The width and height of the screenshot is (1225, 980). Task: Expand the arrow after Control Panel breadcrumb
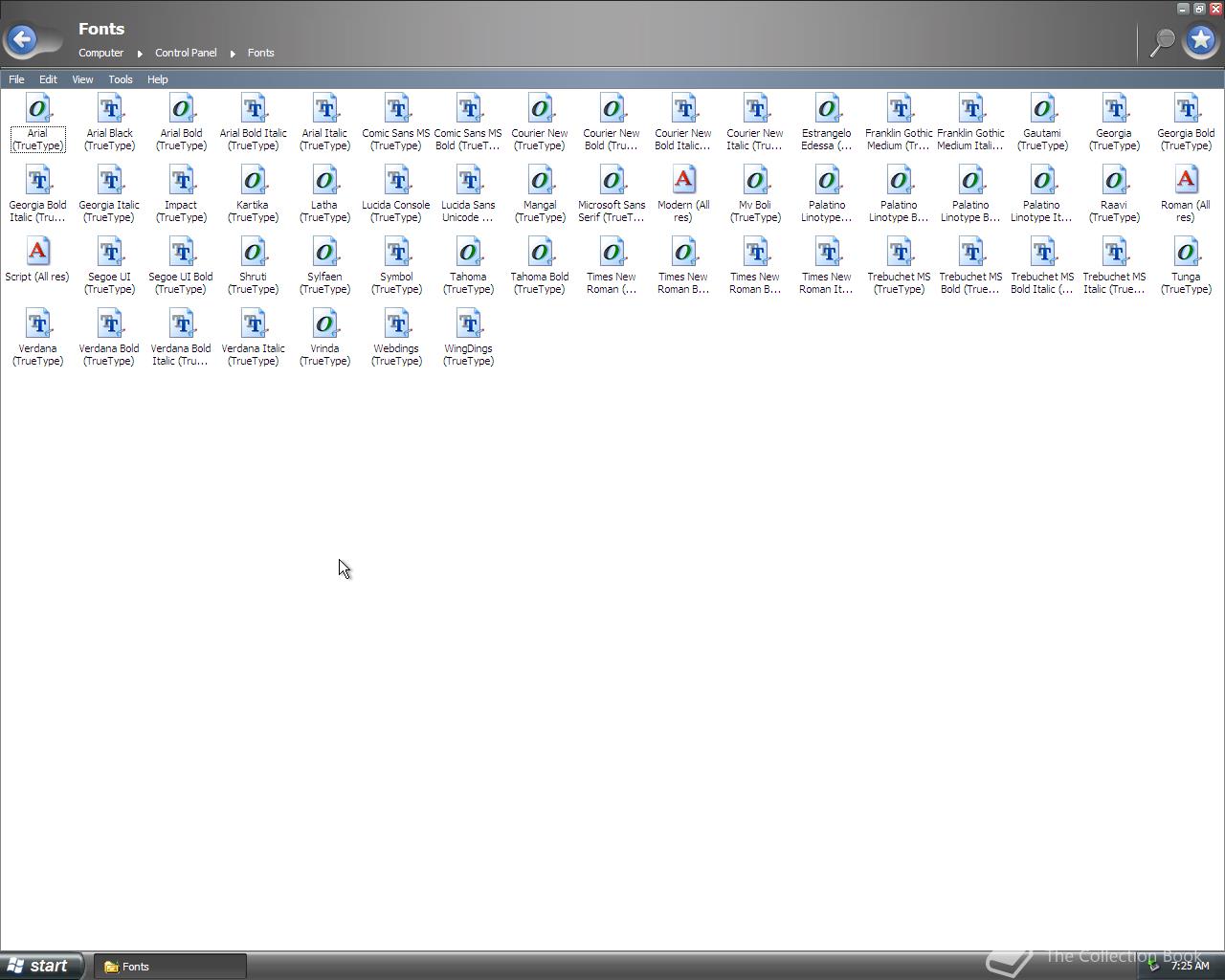(x=233, y=54)
